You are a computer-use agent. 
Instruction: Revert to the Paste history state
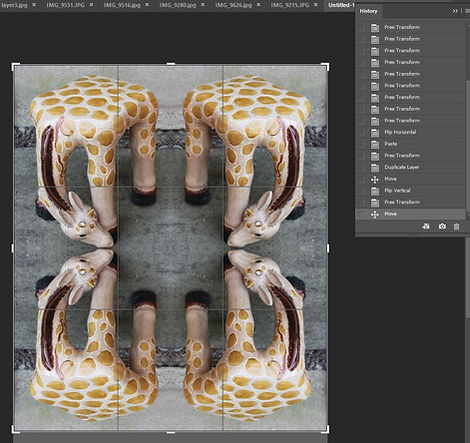tap(411, 144)
